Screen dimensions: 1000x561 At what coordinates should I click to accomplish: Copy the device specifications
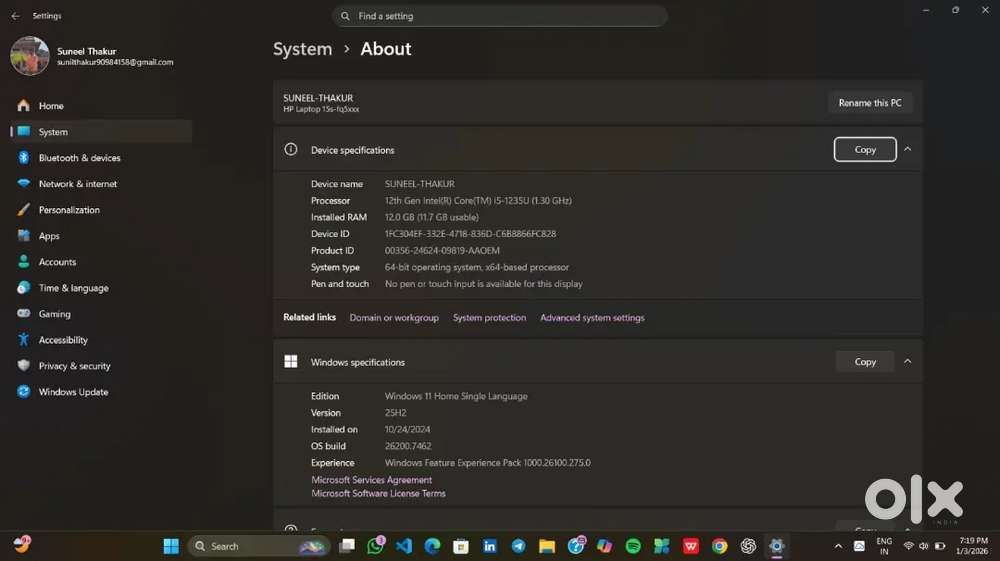pyautogui.click(x=865, y=149)
